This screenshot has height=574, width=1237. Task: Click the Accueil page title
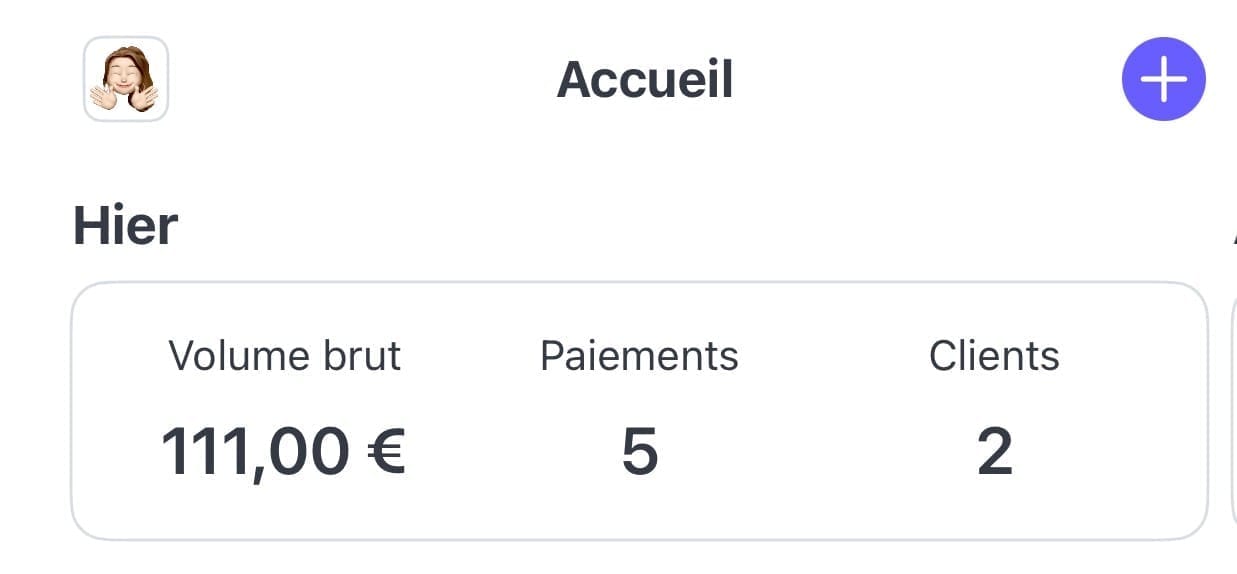click(645, 79)
